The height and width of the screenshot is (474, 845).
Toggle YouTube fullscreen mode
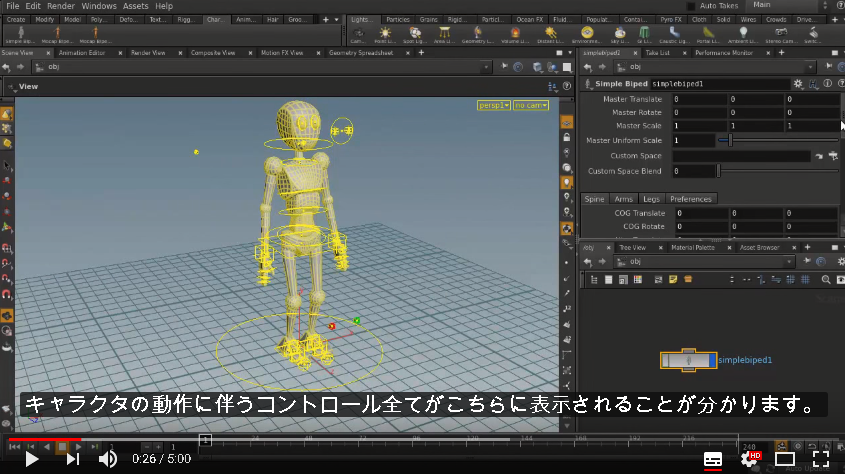pos(821,459)
